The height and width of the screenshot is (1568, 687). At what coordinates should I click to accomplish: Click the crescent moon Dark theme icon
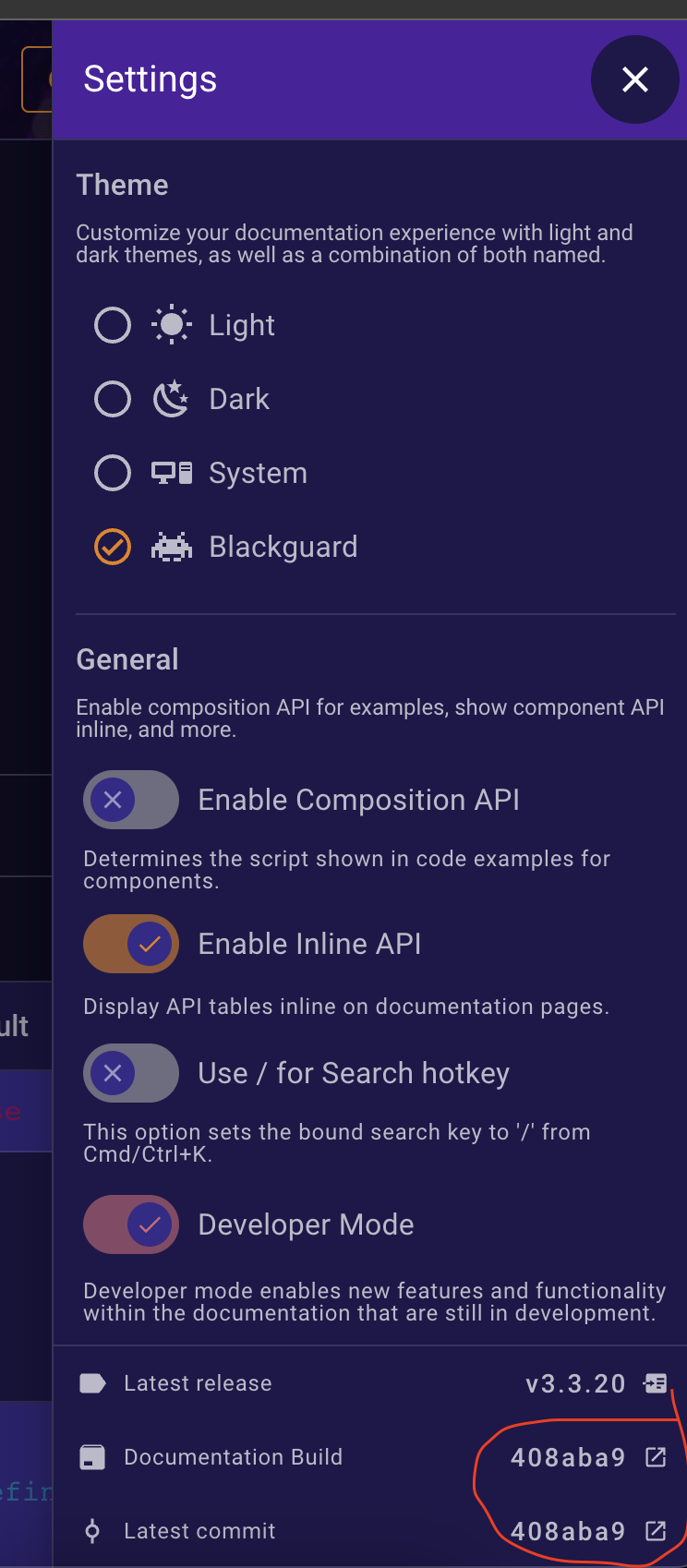coord(171,398)
